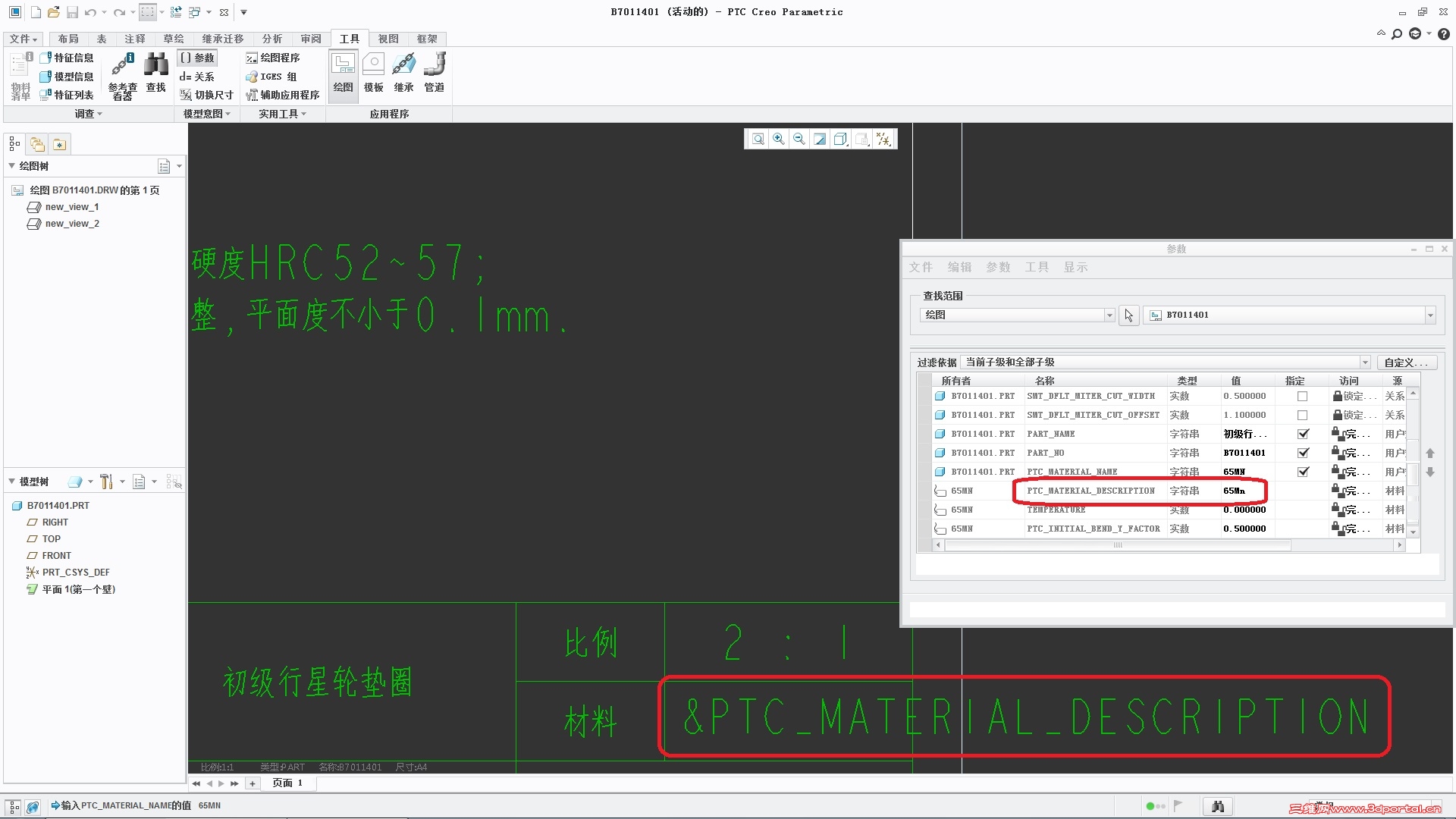Screen dimensions: 1456x819
Task: Click 切换尺寸 switch dimensions
Action: [x=206, y=95]
